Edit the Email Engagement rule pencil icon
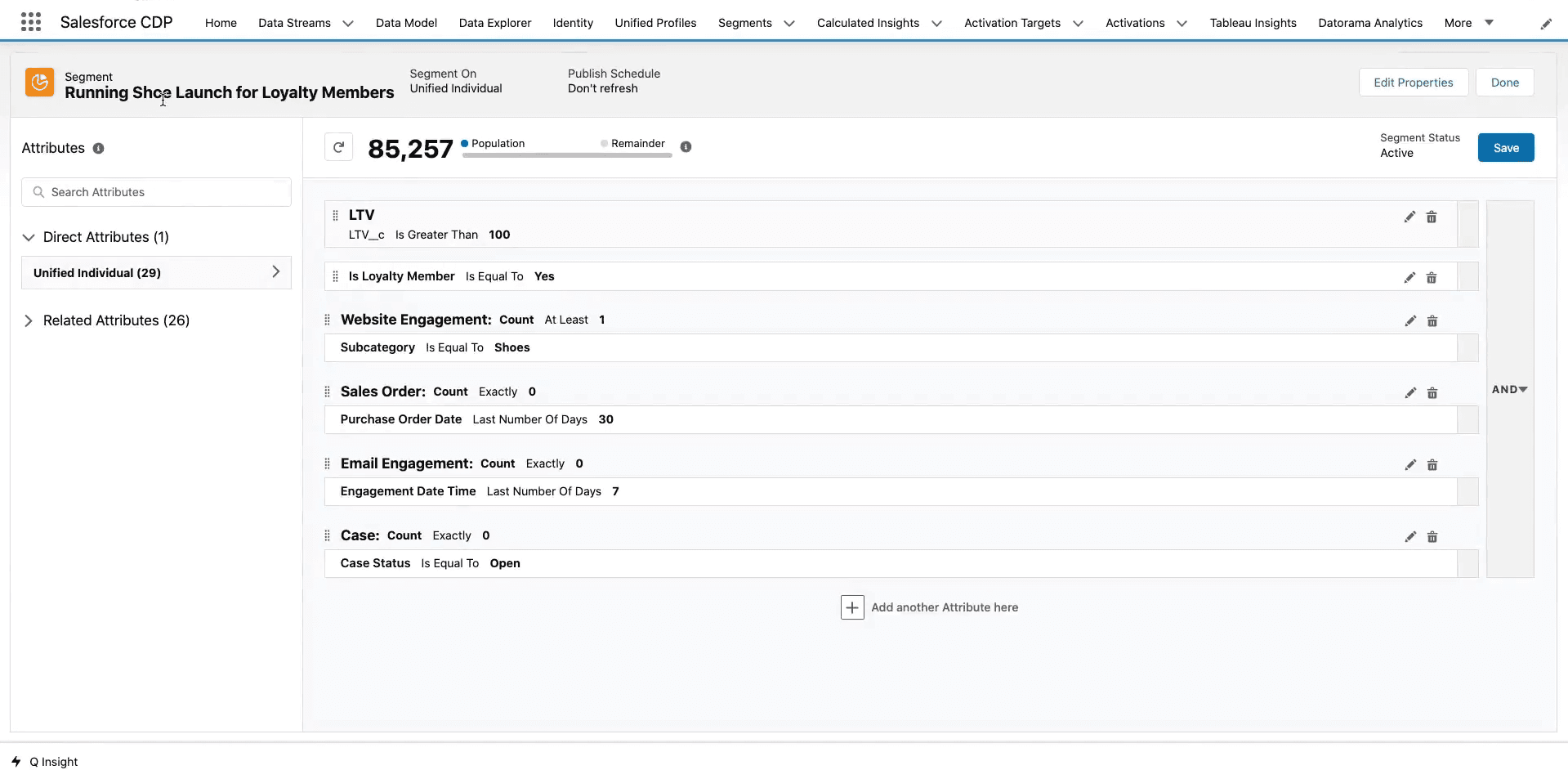 (x=1409, y=464)
